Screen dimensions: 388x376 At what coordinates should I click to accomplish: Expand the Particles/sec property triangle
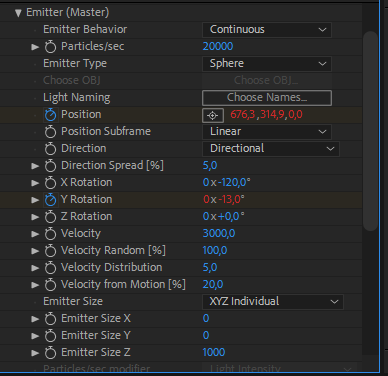click(35, 47)
